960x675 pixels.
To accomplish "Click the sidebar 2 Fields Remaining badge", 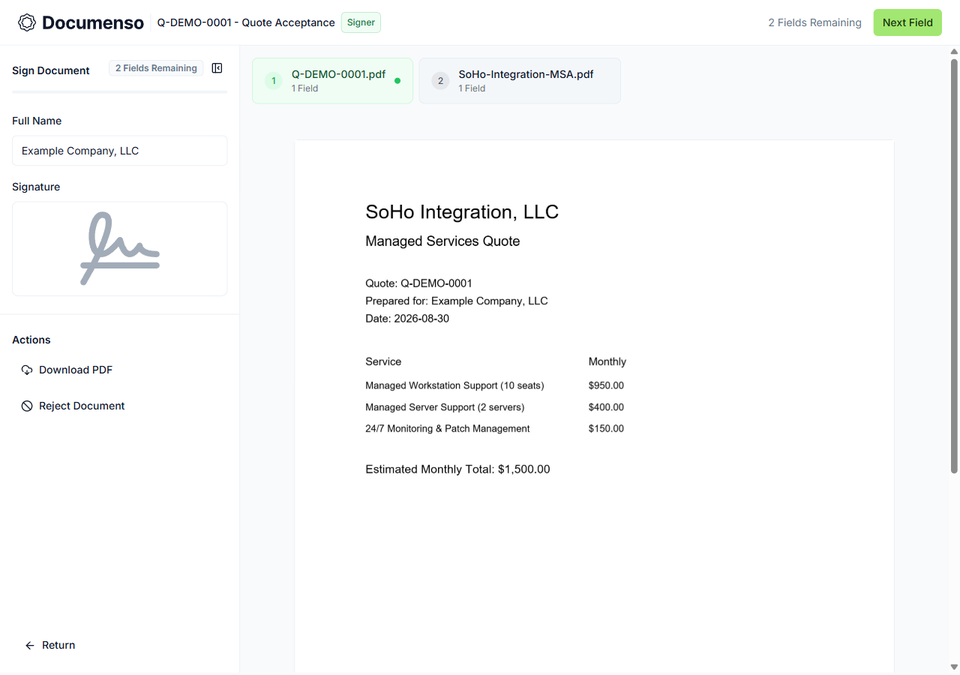I will [x=156, y=68].
